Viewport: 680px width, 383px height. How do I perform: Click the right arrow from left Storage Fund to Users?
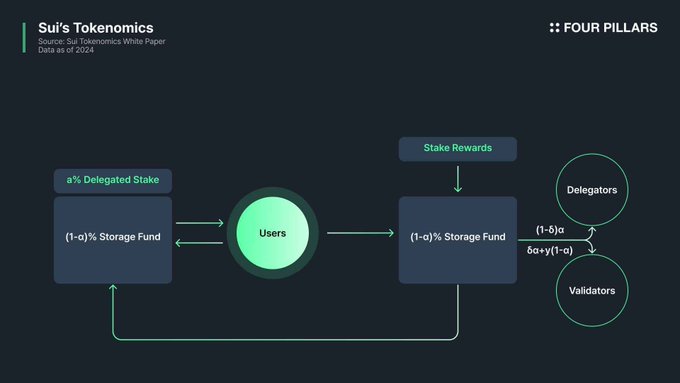pyautogui.click(x=199, y=223)
